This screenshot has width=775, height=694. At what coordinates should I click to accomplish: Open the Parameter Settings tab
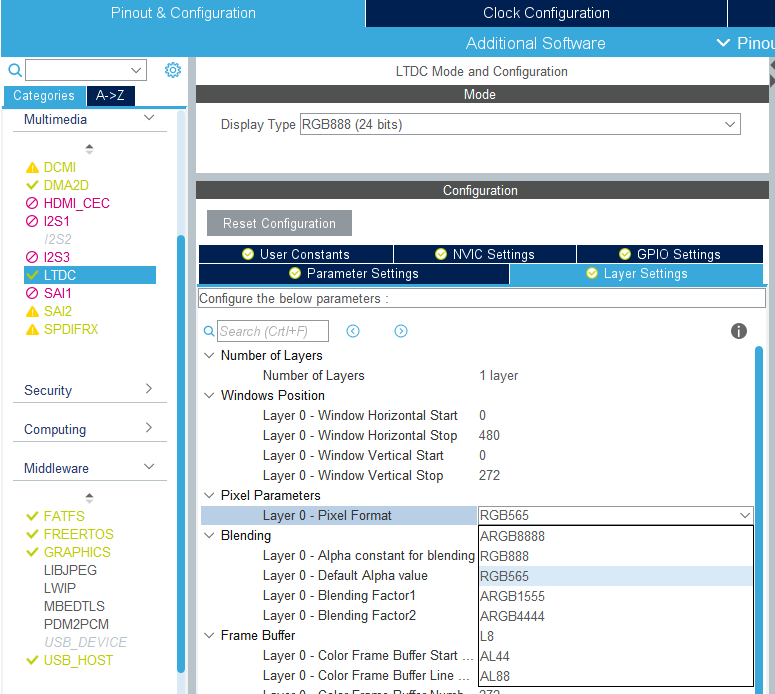354,273
